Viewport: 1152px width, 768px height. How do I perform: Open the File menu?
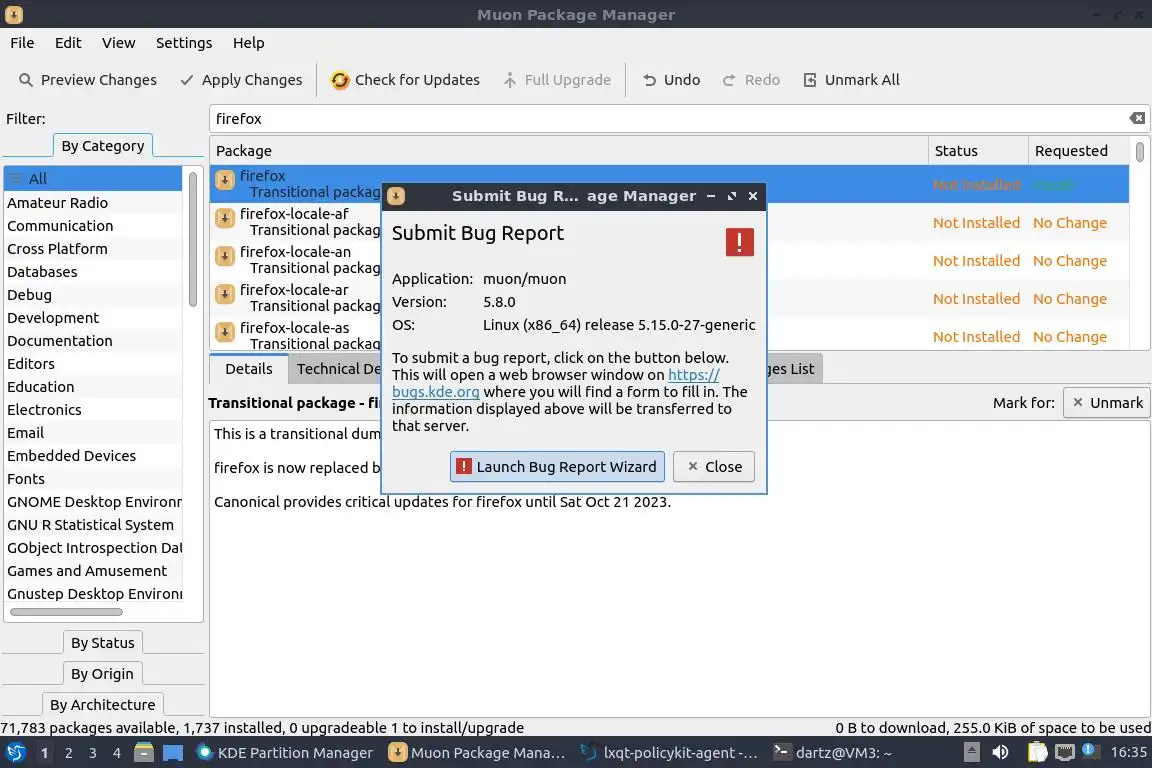(x=22, y=43)
